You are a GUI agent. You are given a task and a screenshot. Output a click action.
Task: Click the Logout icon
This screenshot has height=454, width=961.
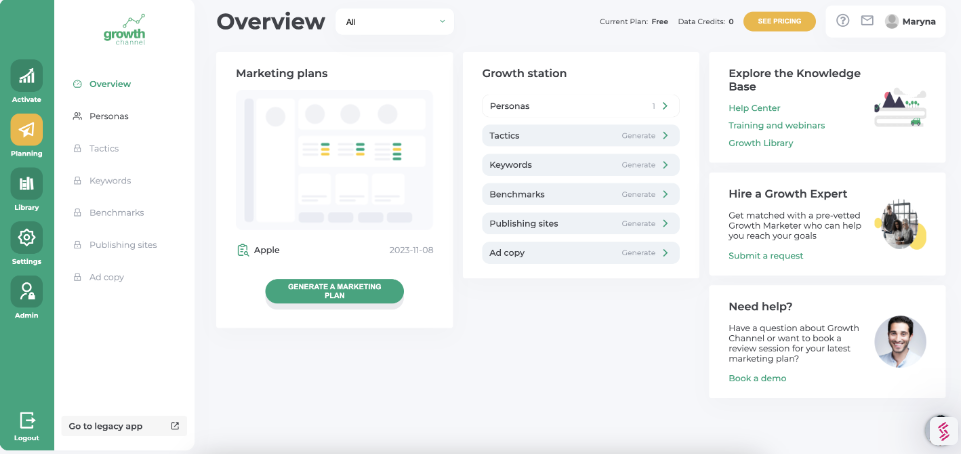(27, 420)
